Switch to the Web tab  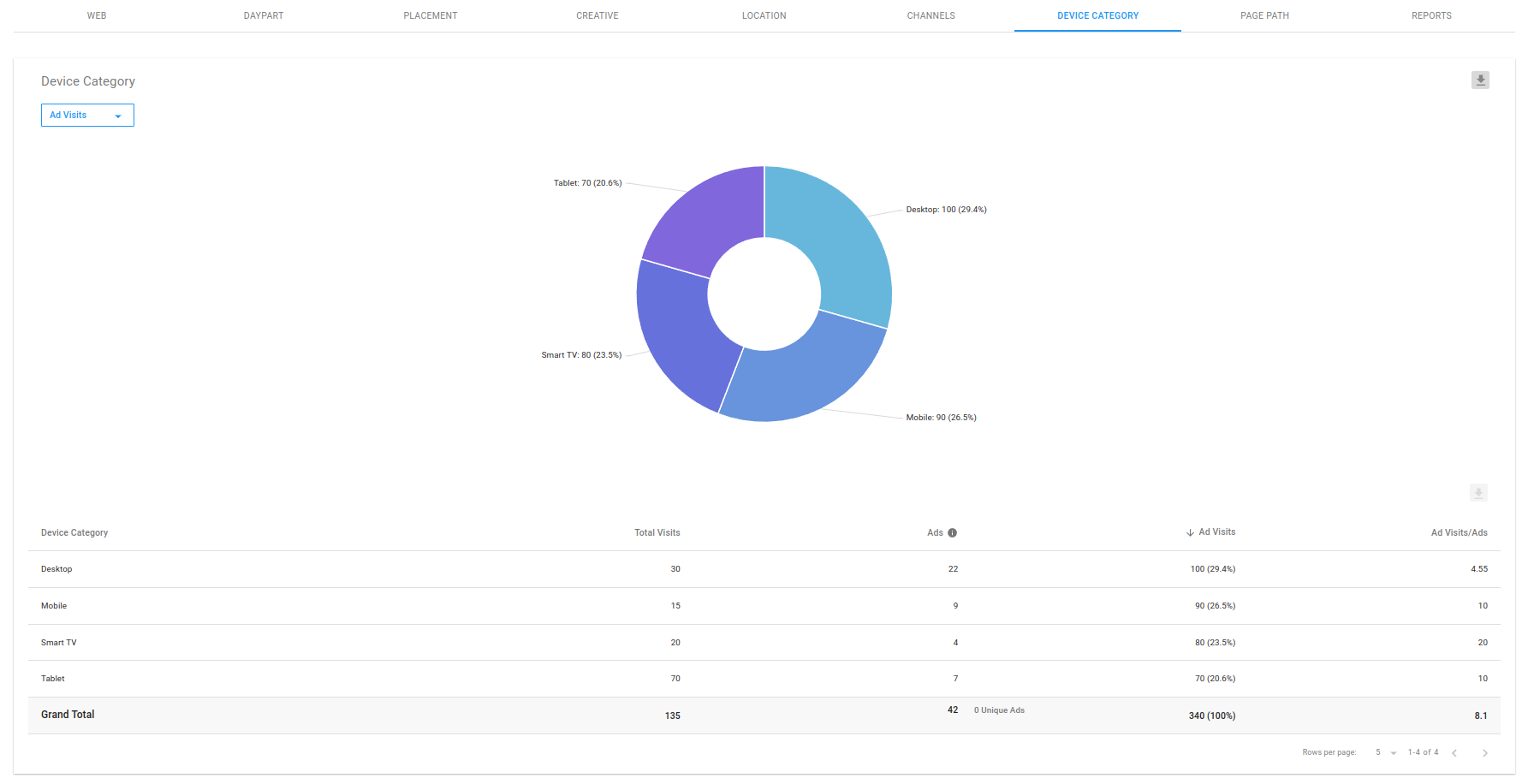[97, 16]
